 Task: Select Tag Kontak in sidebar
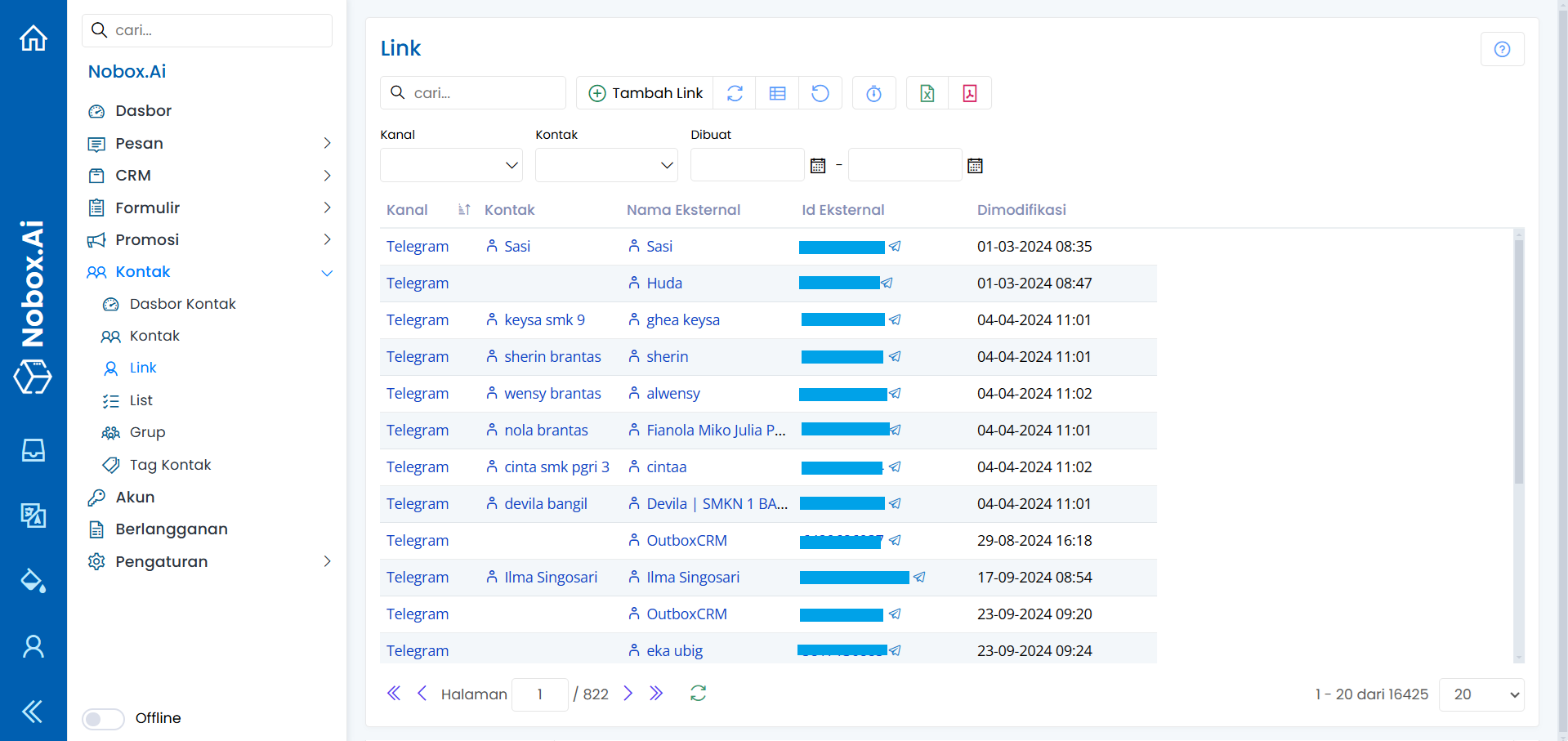pos(170,465)
